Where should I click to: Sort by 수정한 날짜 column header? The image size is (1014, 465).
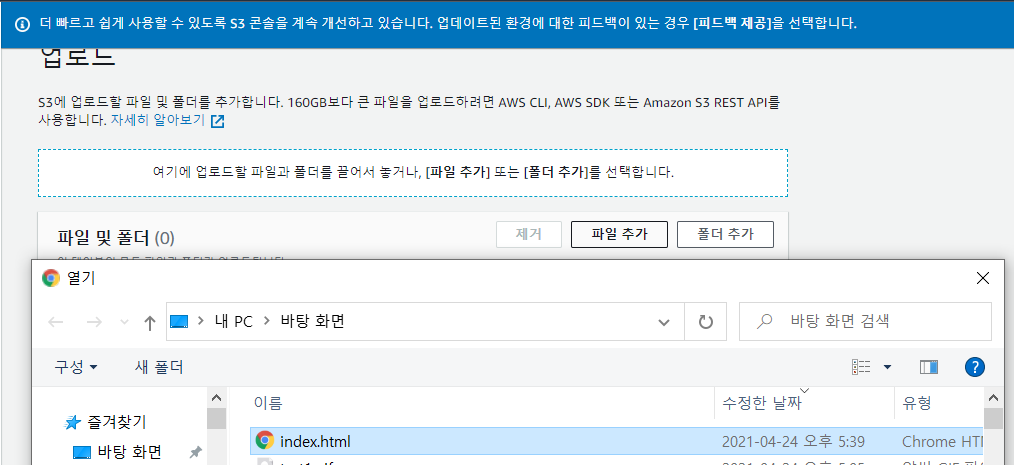point(762,404)
